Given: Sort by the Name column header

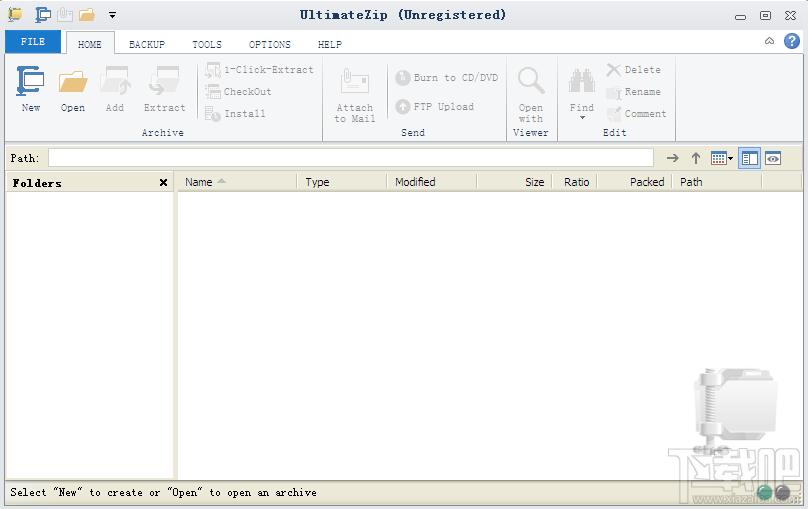Looking at the screenshot, I should tap(238, 182).
